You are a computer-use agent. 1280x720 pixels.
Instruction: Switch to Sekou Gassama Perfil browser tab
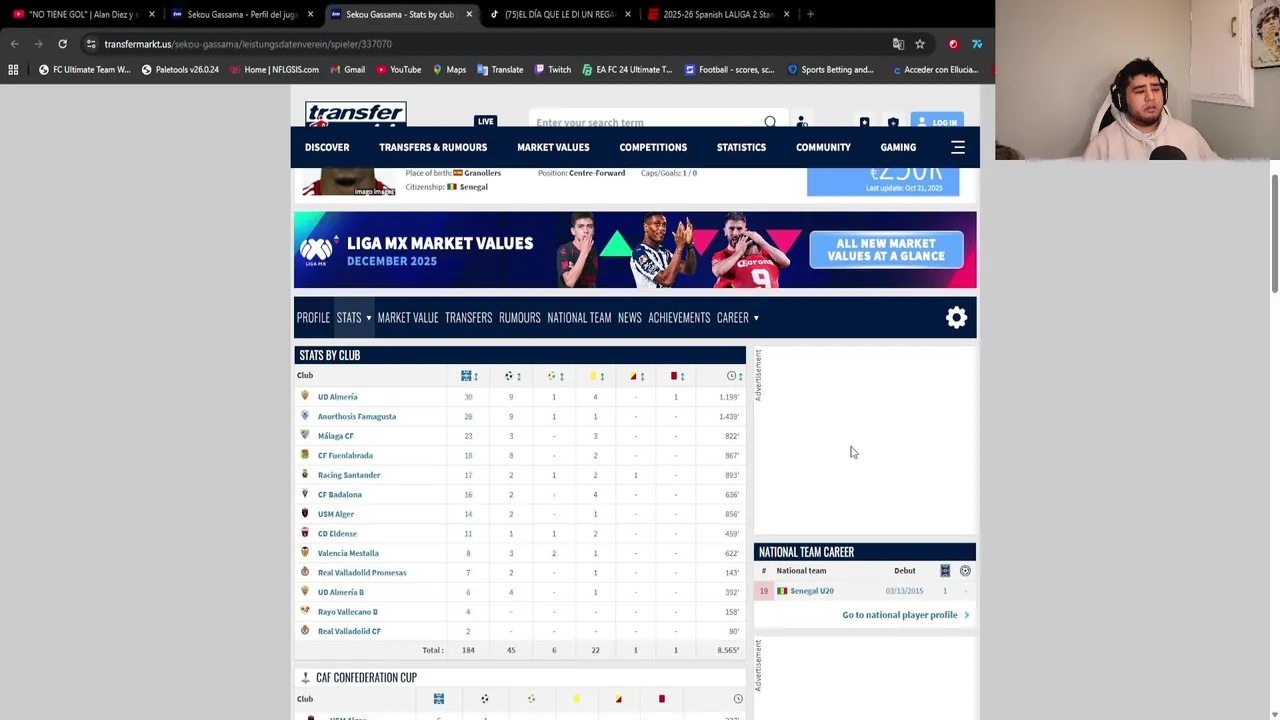pos(243,14)
